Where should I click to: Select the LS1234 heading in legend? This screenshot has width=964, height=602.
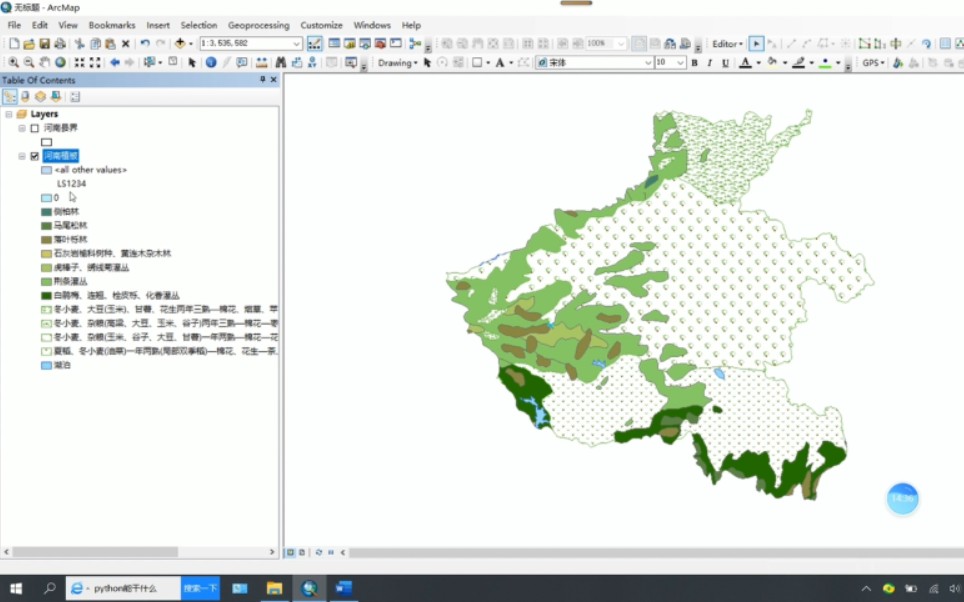[x=71, y=184]
